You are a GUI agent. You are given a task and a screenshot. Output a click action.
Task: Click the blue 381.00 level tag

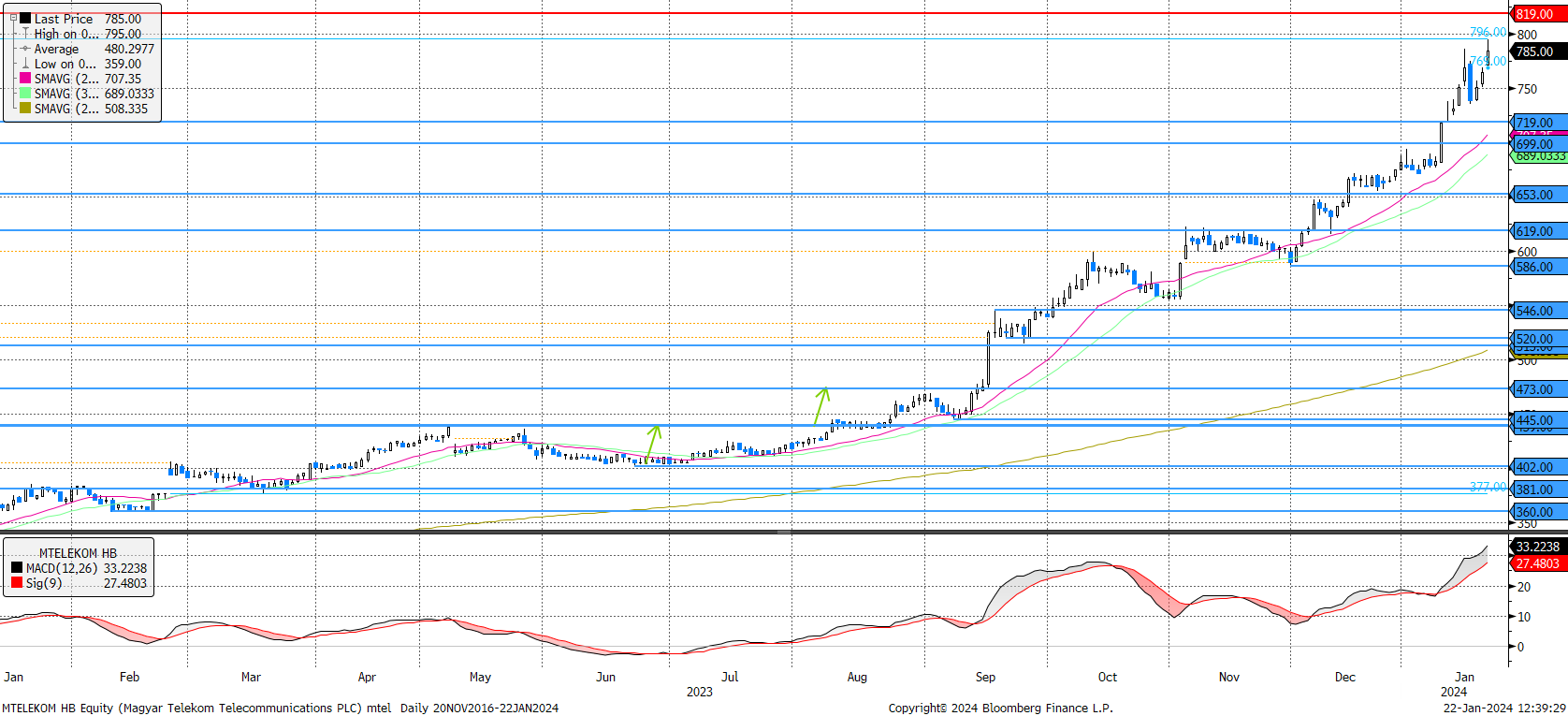pyautogui.click(x=1539, y=490)
